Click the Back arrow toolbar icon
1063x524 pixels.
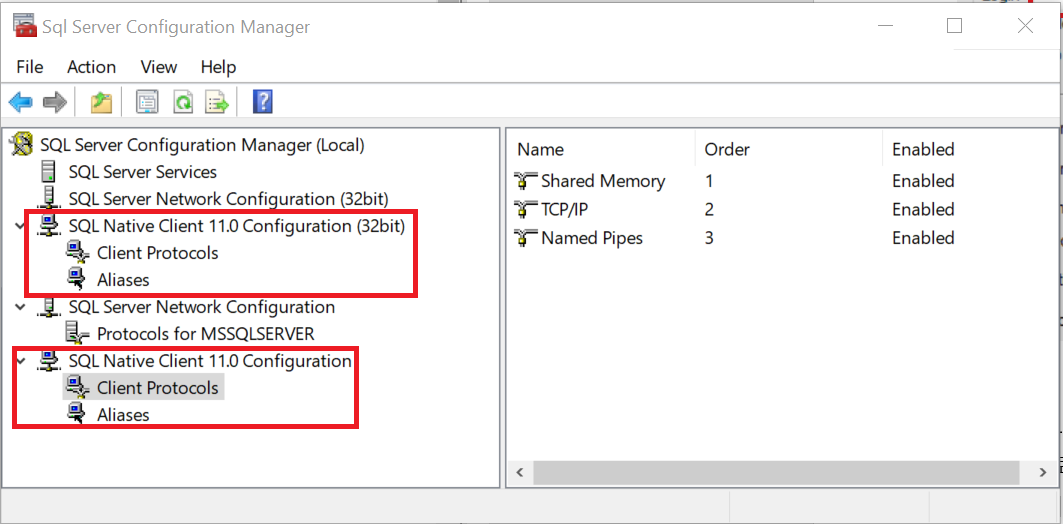20,103
